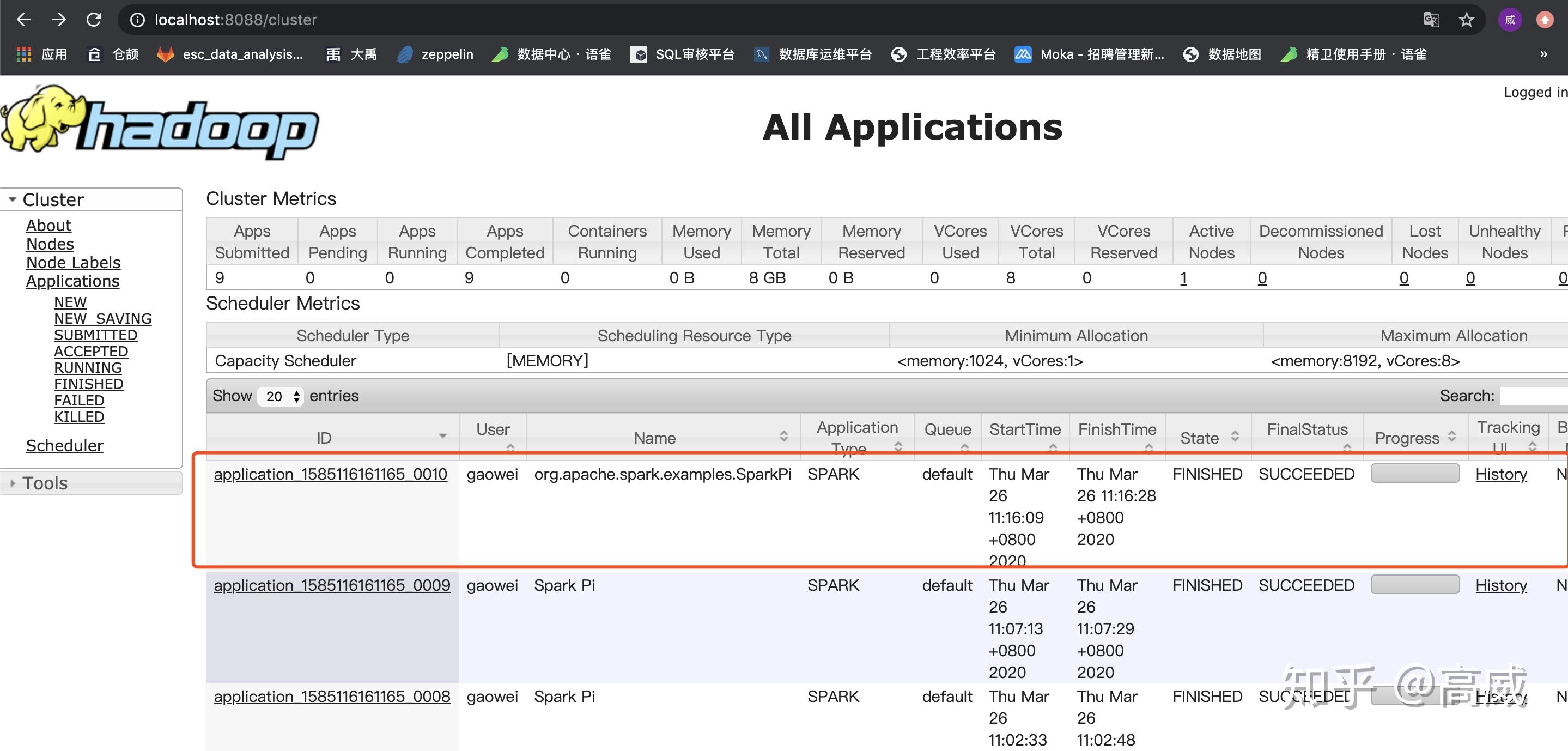Sort applications by State column
Viewport: 1568px width, 751px height.
tap(1208, 437)
